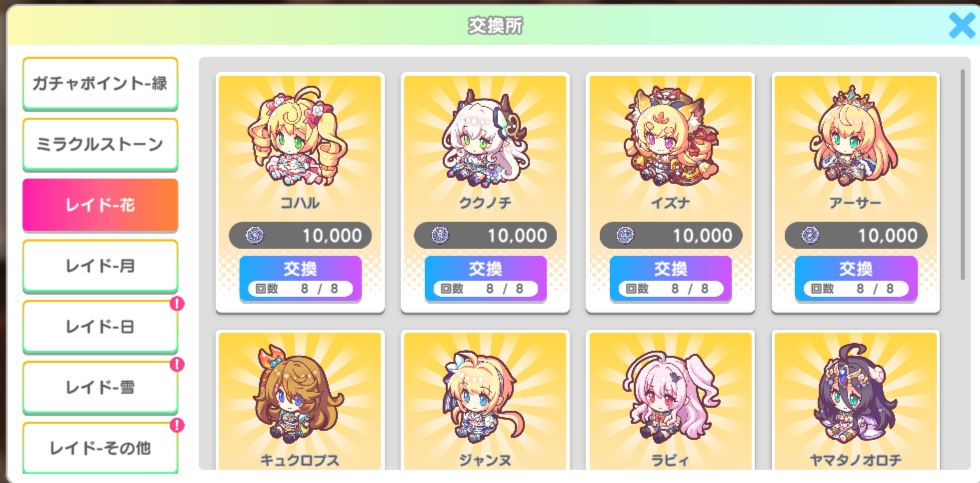The height and width of the screenshot is (483, 980).
Task: Close the 交換所 window
Action: (961, 26)
